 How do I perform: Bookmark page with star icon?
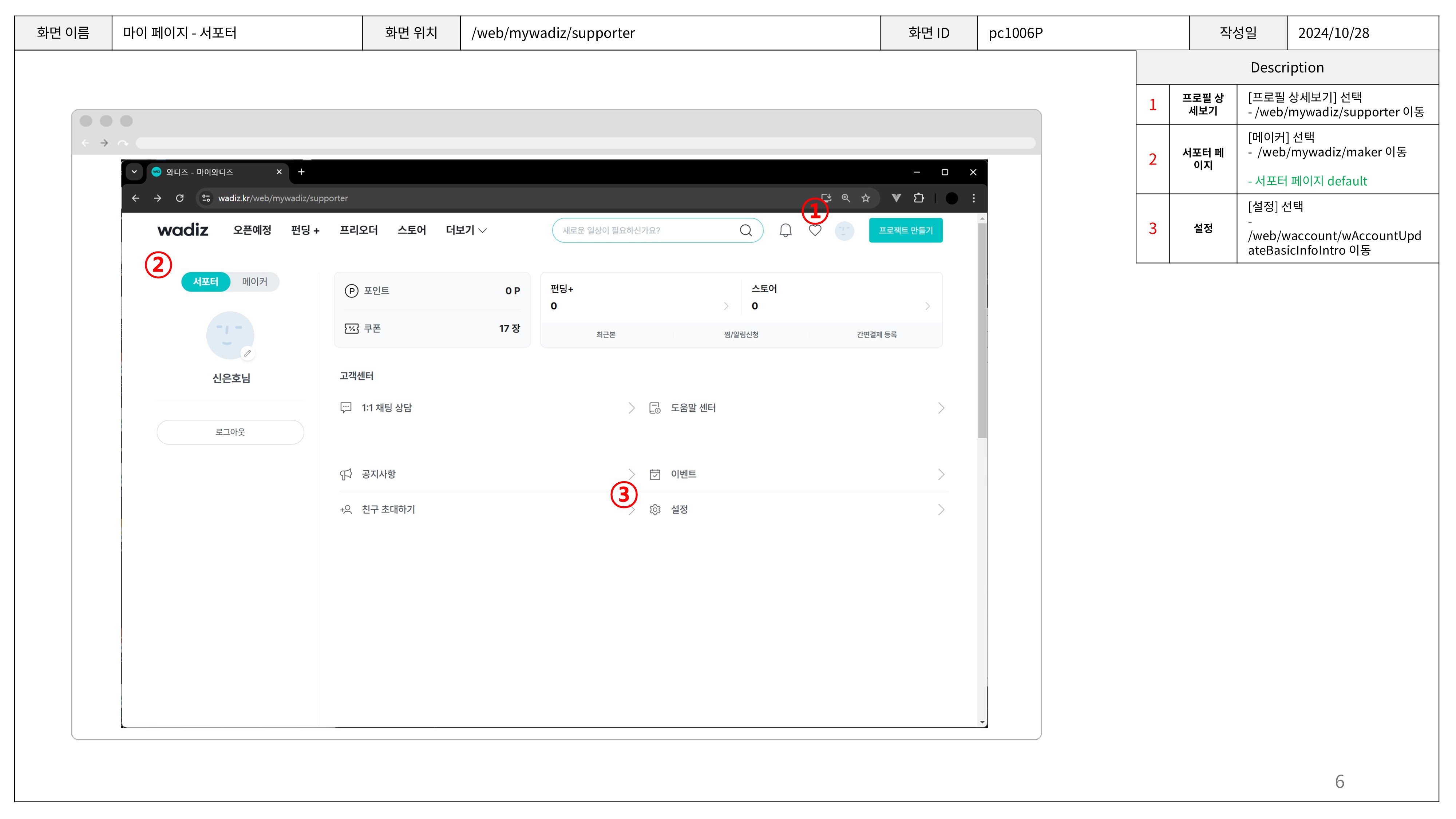tap(865, 198)
